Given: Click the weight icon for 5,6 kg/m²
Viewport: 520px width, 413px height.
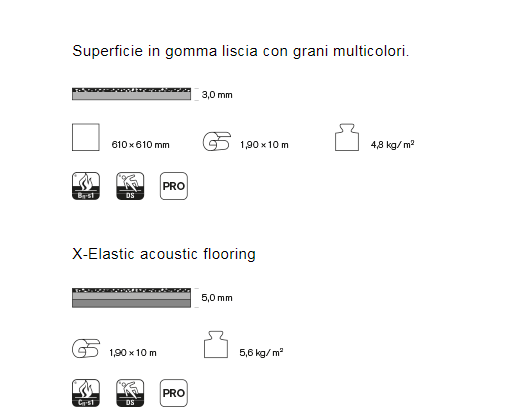Looking at the screenshot, I should tap(216, 344).
